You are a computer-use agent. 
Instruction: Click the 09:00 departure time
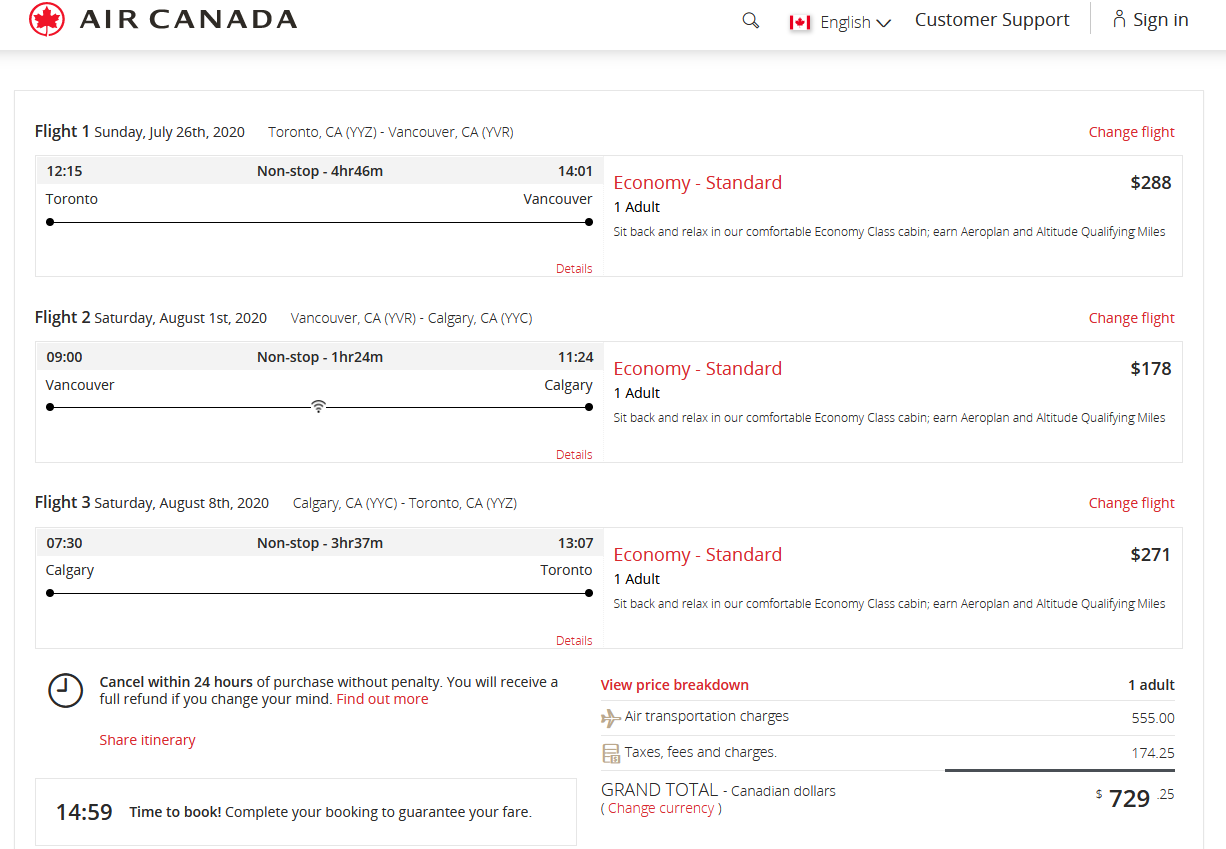click(x=64, y=357)
